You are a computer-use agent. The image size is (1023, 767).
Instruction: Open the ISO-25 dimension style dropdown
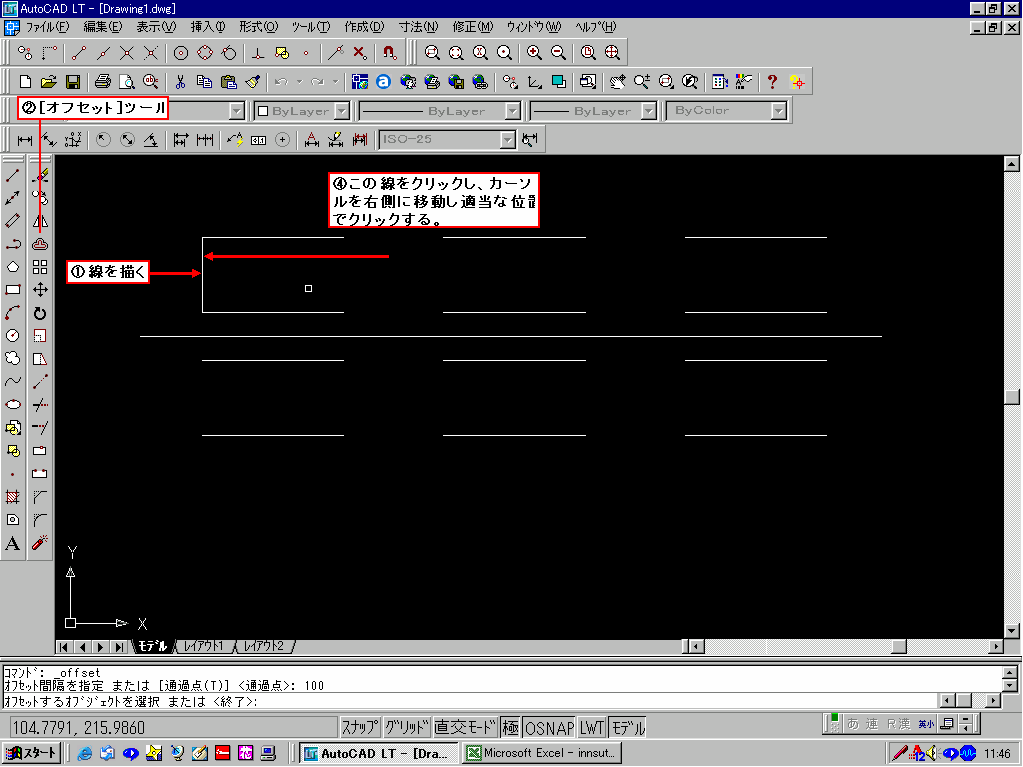508,140
